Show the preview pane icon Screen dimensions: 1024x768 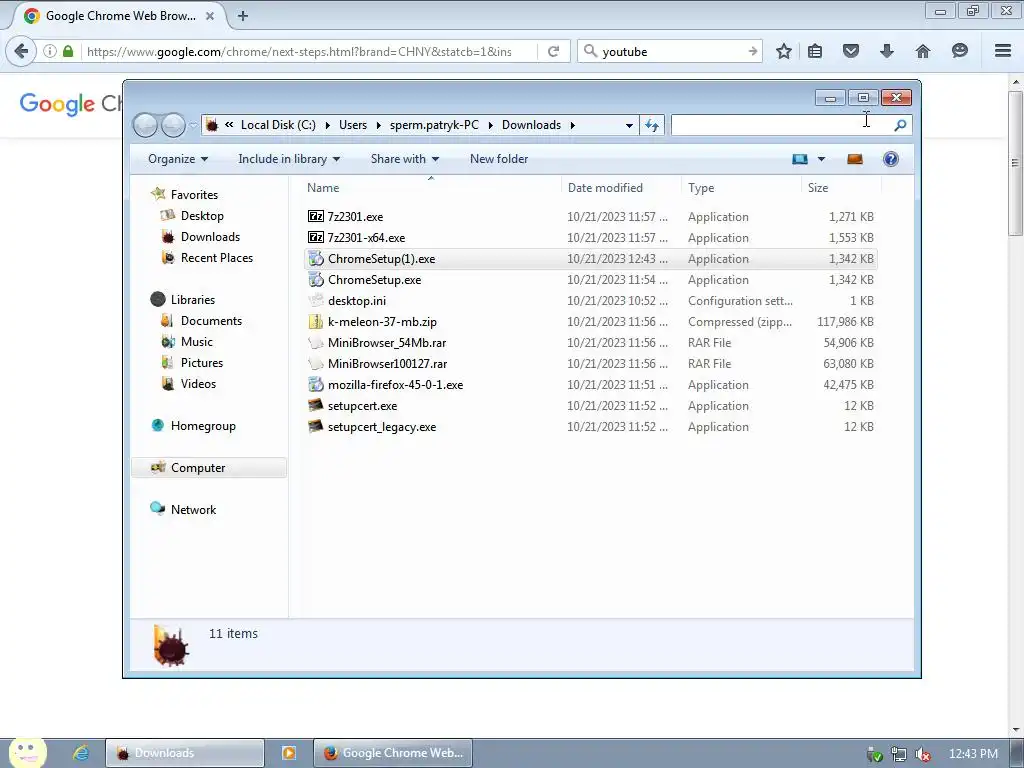pyautogui.click(x=854, y=159)
